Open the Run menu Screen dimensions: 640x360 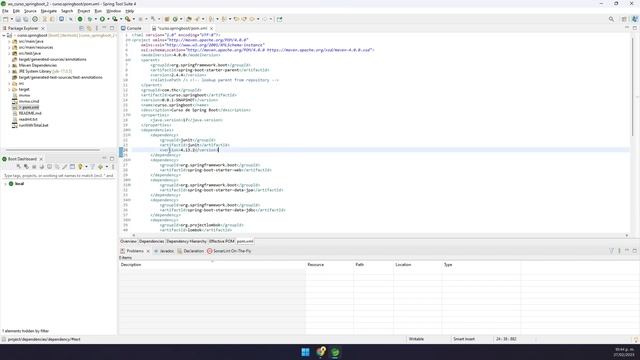(98, 11)
